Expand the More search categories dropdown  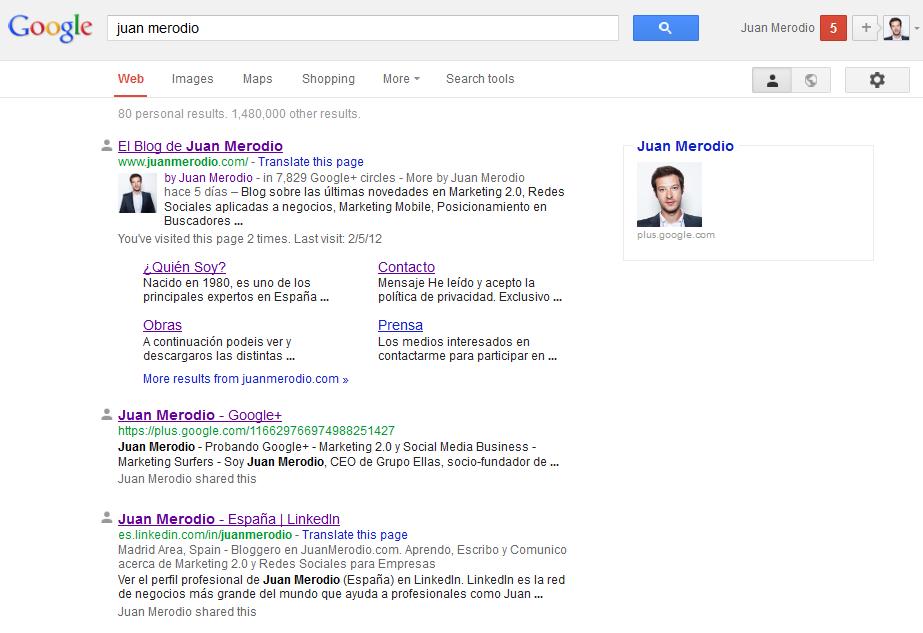pyautogui.click(x=401, y=79)
